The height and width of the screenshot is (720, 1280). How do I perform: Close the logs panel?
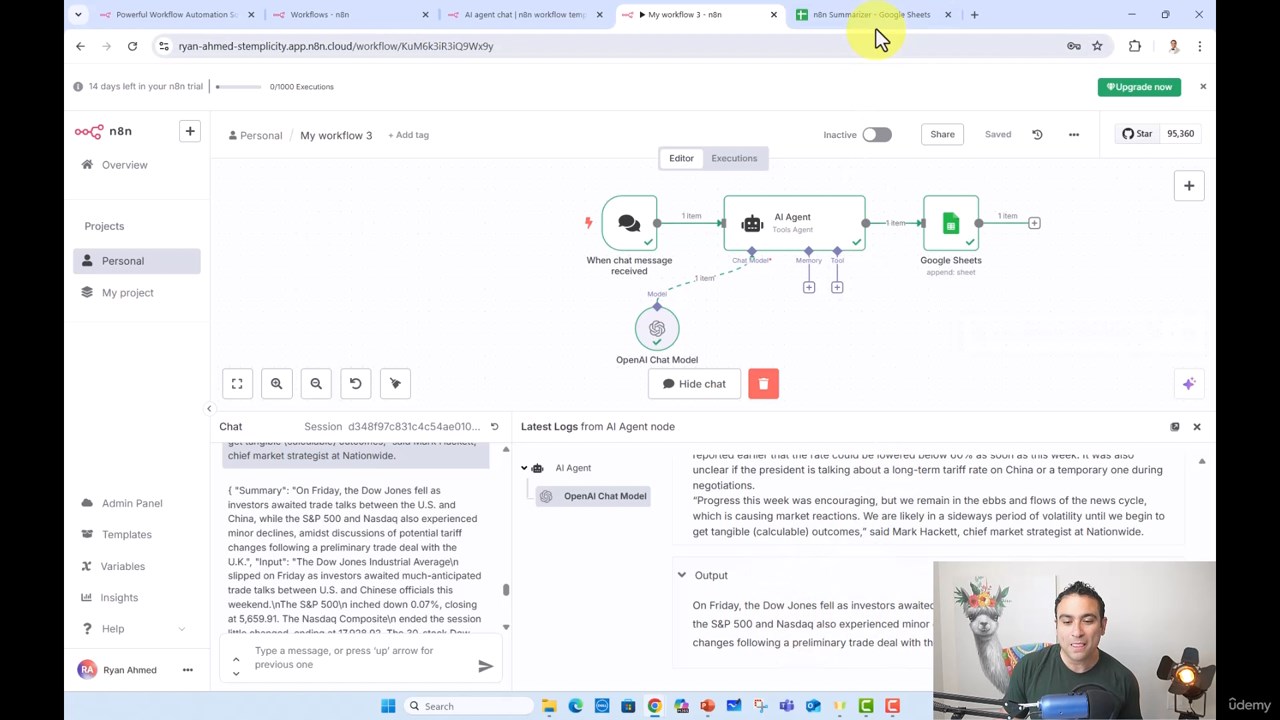point(1197,427)
